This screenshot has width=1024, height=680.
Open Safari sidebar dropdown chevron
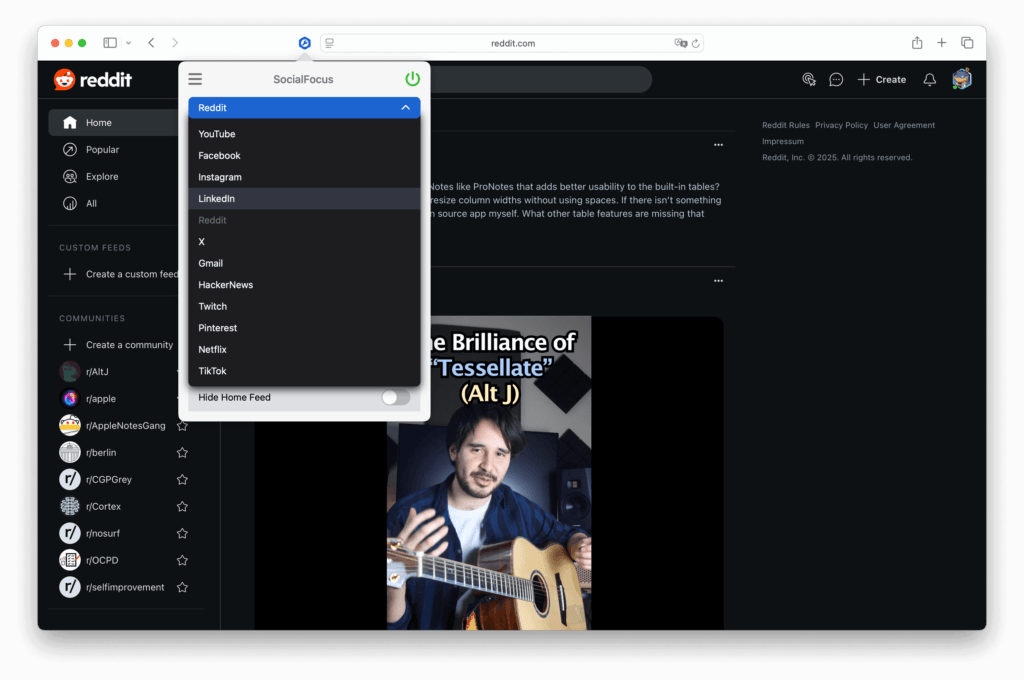[x=129, y=43]
